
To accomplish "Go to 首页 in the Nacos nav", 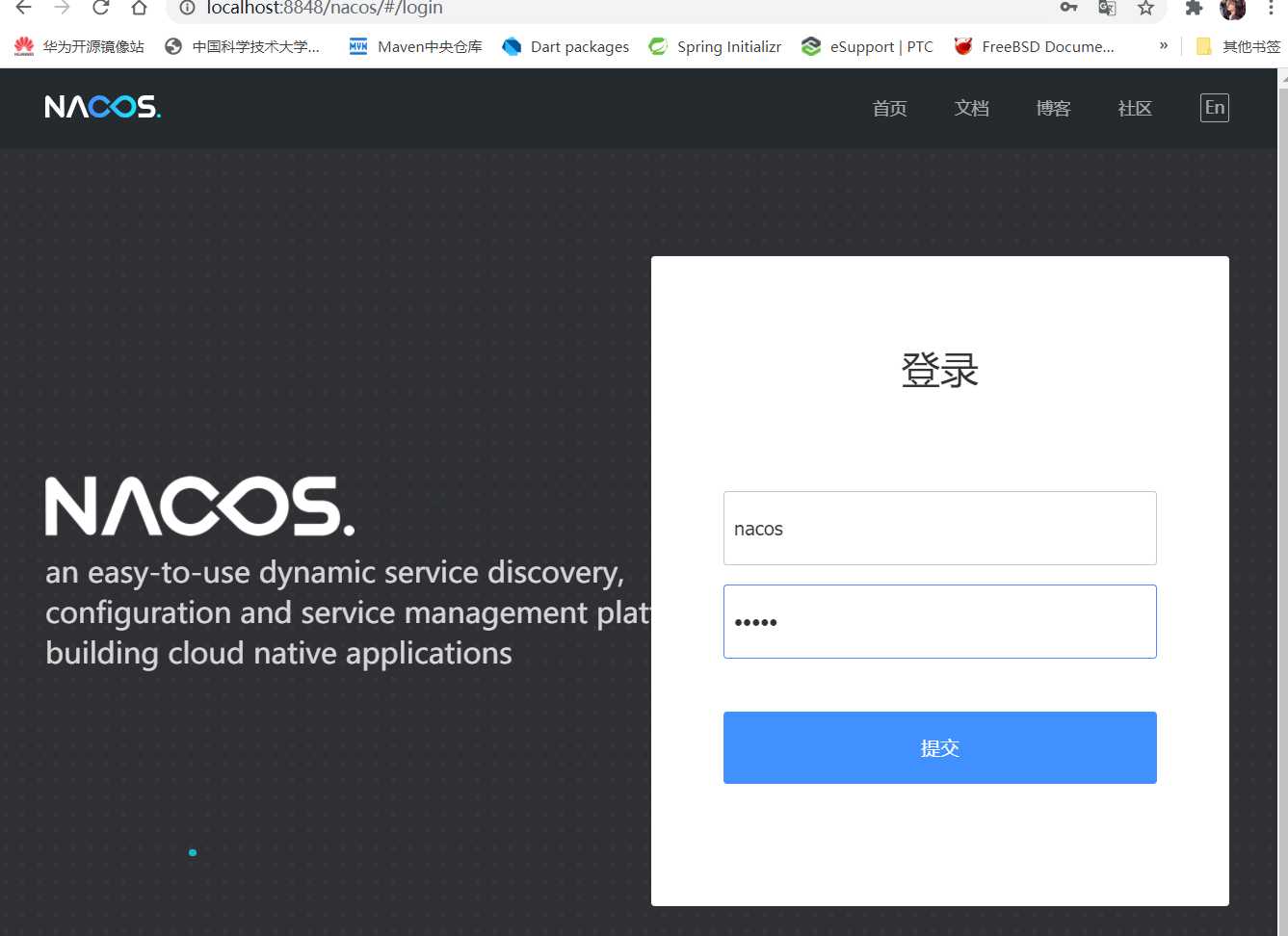I will pos(889,108).
